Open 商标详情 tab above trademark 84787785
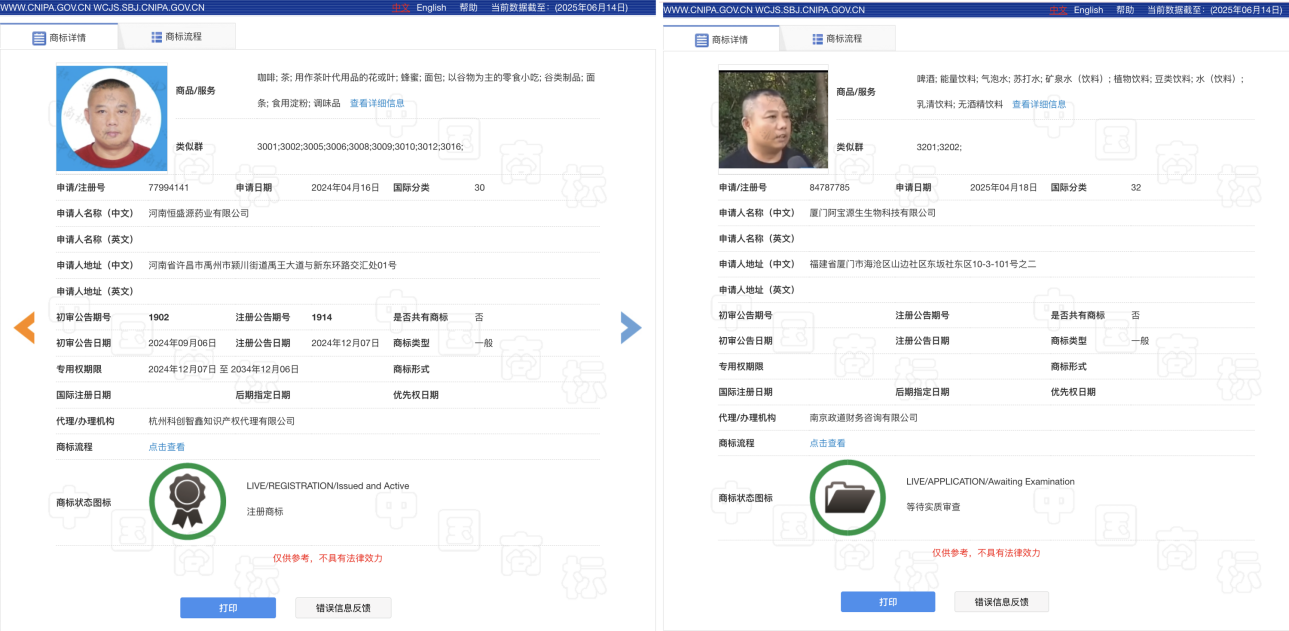 click(721, 40)
